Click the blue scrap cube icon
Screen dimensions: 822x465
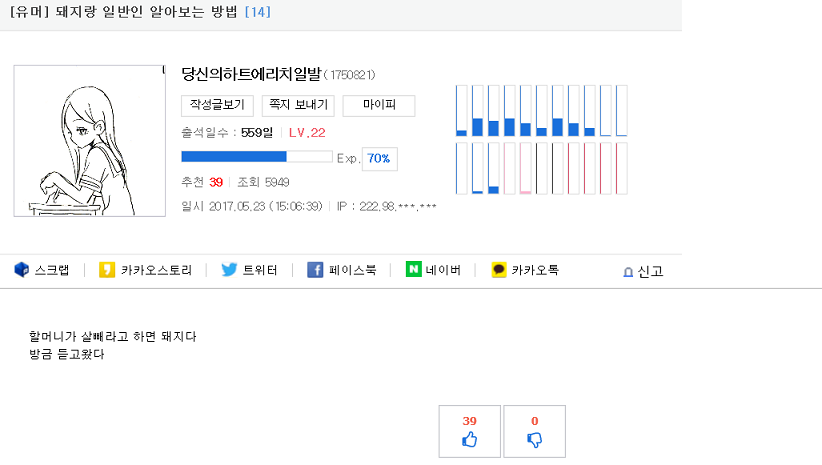tap(21, 269)
